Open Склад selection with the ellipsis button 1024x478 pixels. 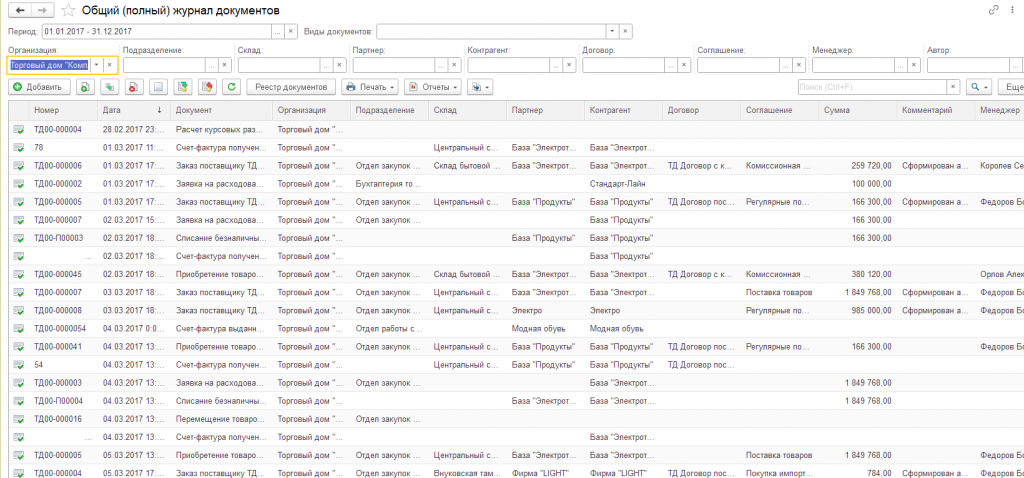point(326,65)
